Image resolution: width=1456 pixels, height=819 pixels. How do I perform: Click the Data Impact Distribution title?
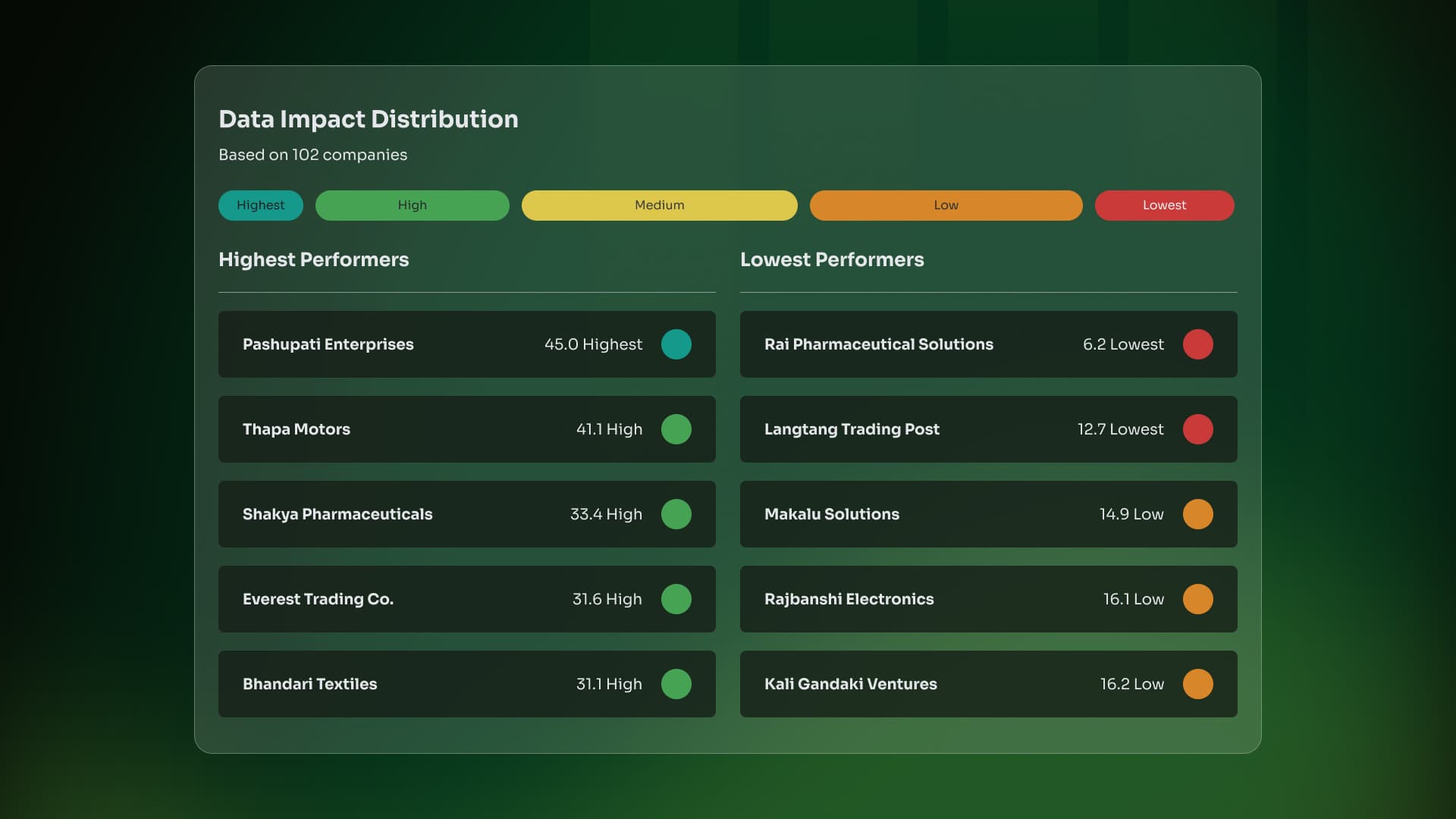point(369,119)
